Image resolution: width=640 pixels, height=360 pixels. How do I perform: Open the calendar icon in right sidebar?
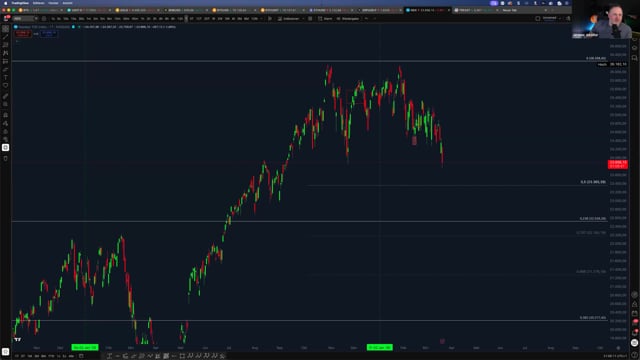(x=635, y=313)
